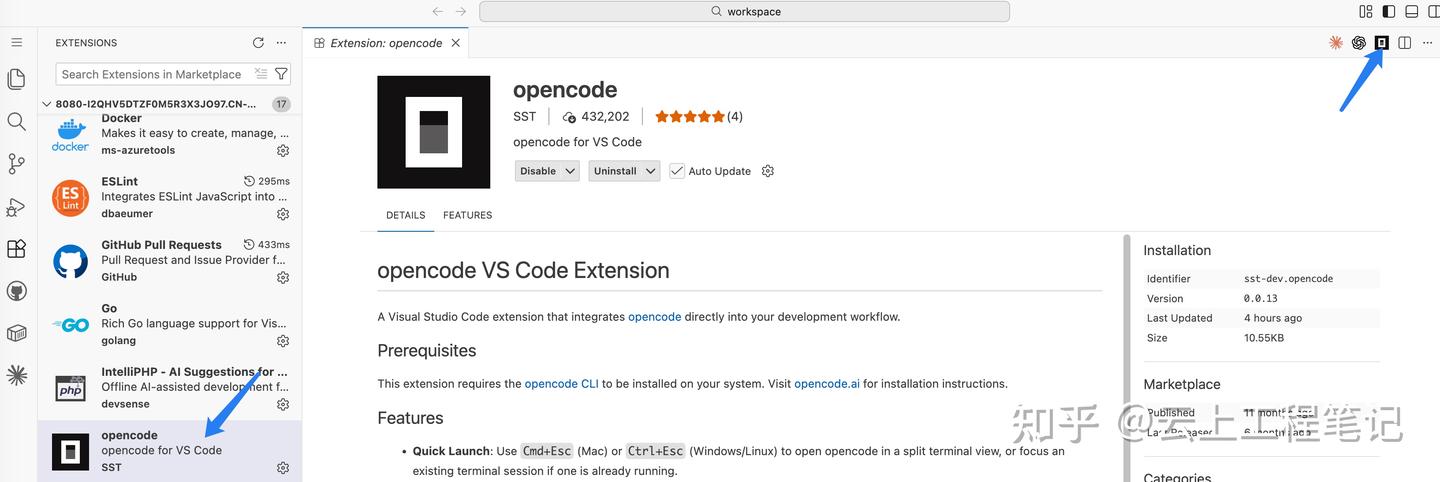Open the Source Control view

[16, 163]
